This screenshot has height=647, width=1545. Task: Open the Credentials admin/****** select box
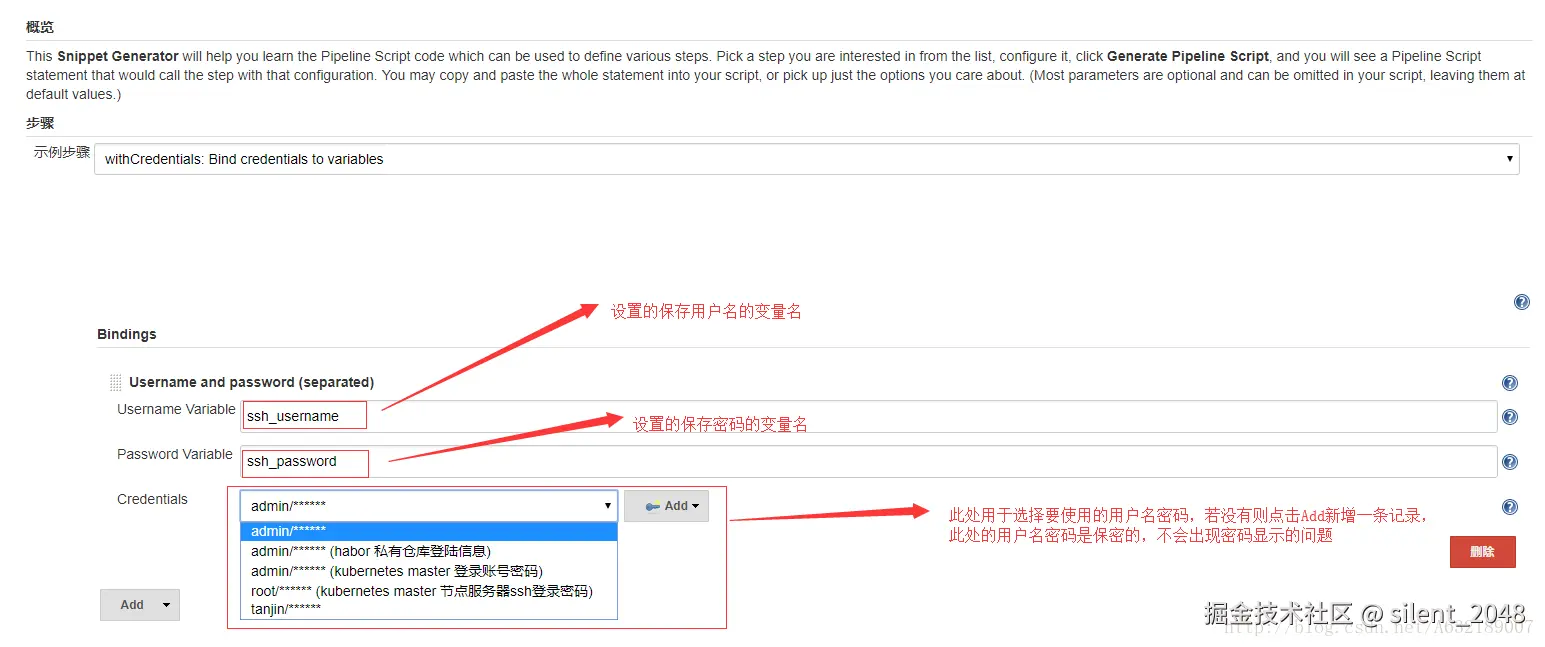click(x=429, y=506)
